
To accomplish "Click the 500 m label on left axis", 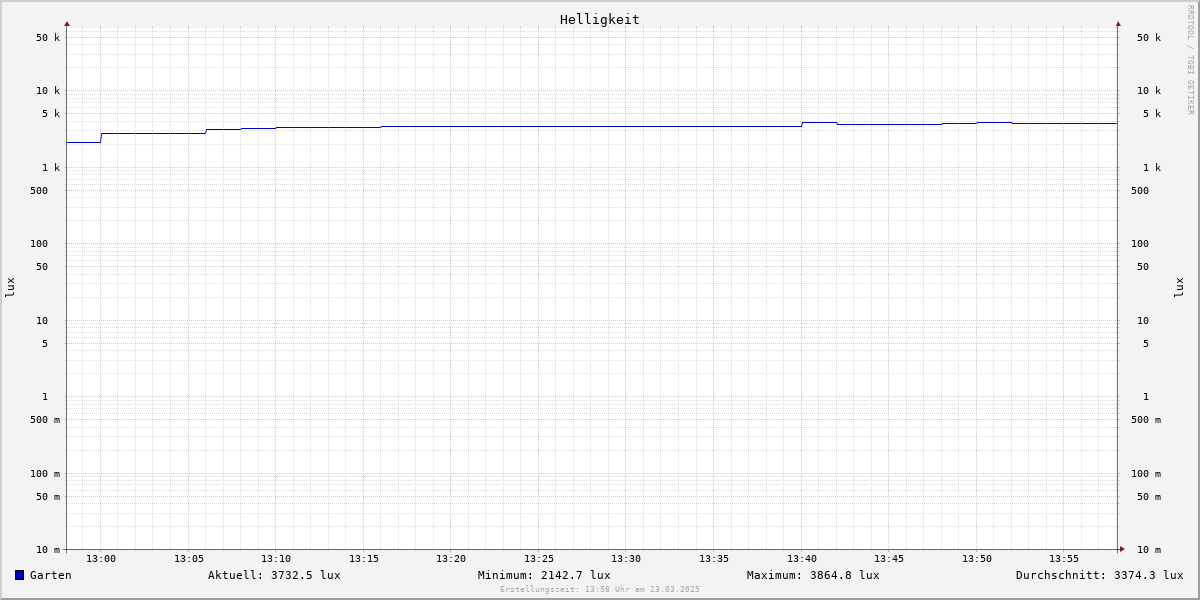I will pyautogui.click(x=45, y=420).
